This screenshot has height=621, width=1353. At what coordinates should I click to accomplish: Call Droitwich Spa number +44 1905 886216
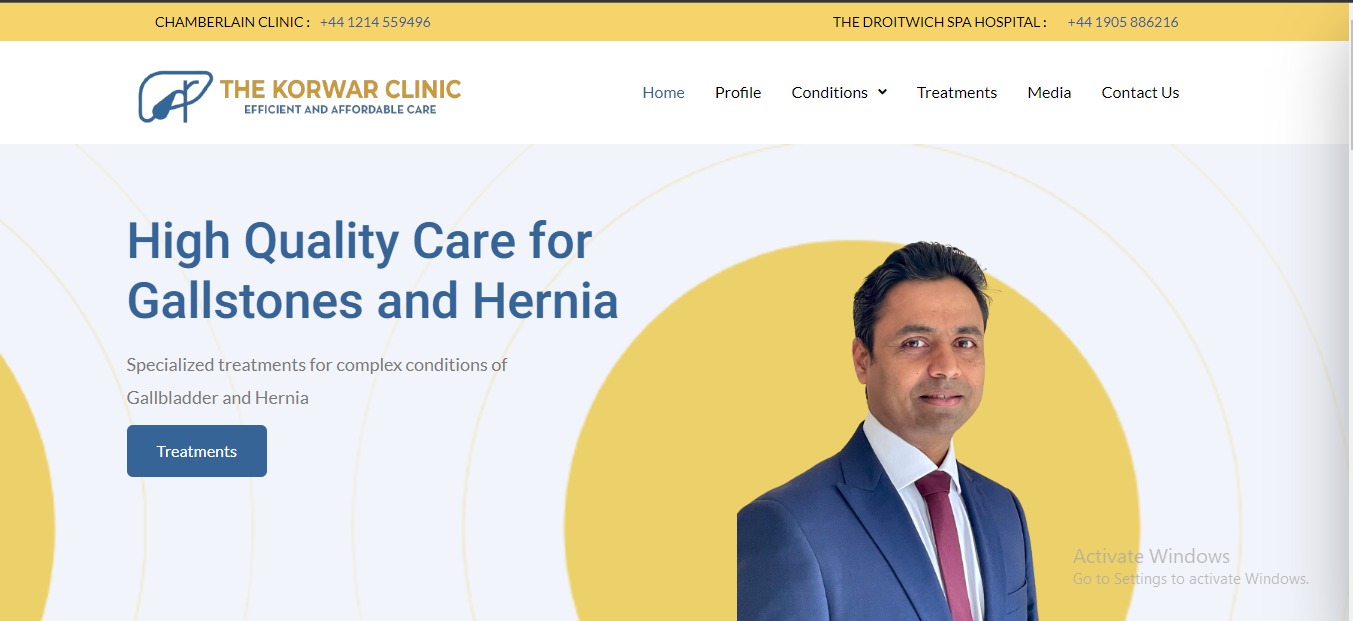coord(1123,22)
